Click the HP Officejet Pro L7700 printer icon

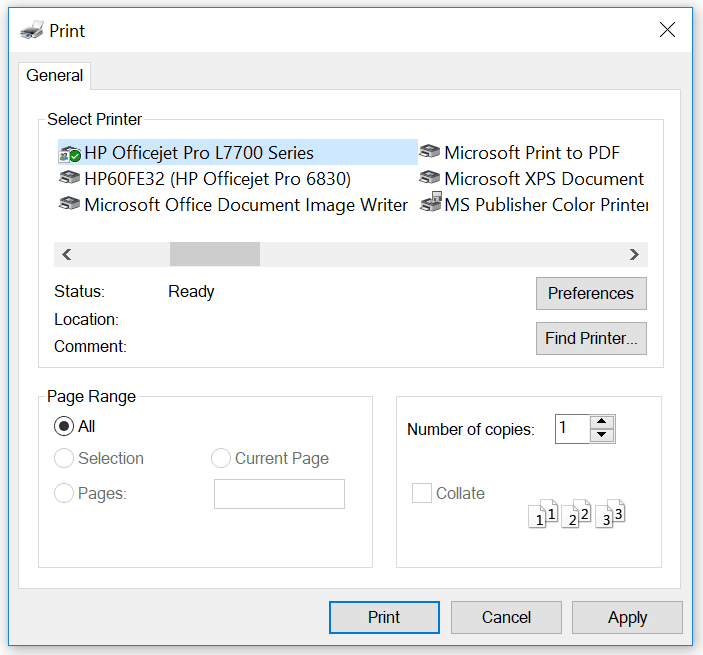(x=70, y=154)
